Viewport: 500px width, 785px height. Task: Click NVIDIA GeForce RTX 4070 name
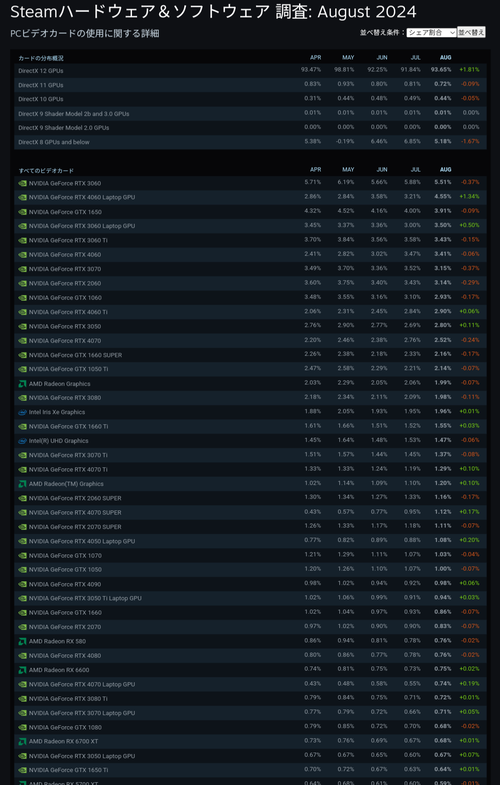[65, 341]
